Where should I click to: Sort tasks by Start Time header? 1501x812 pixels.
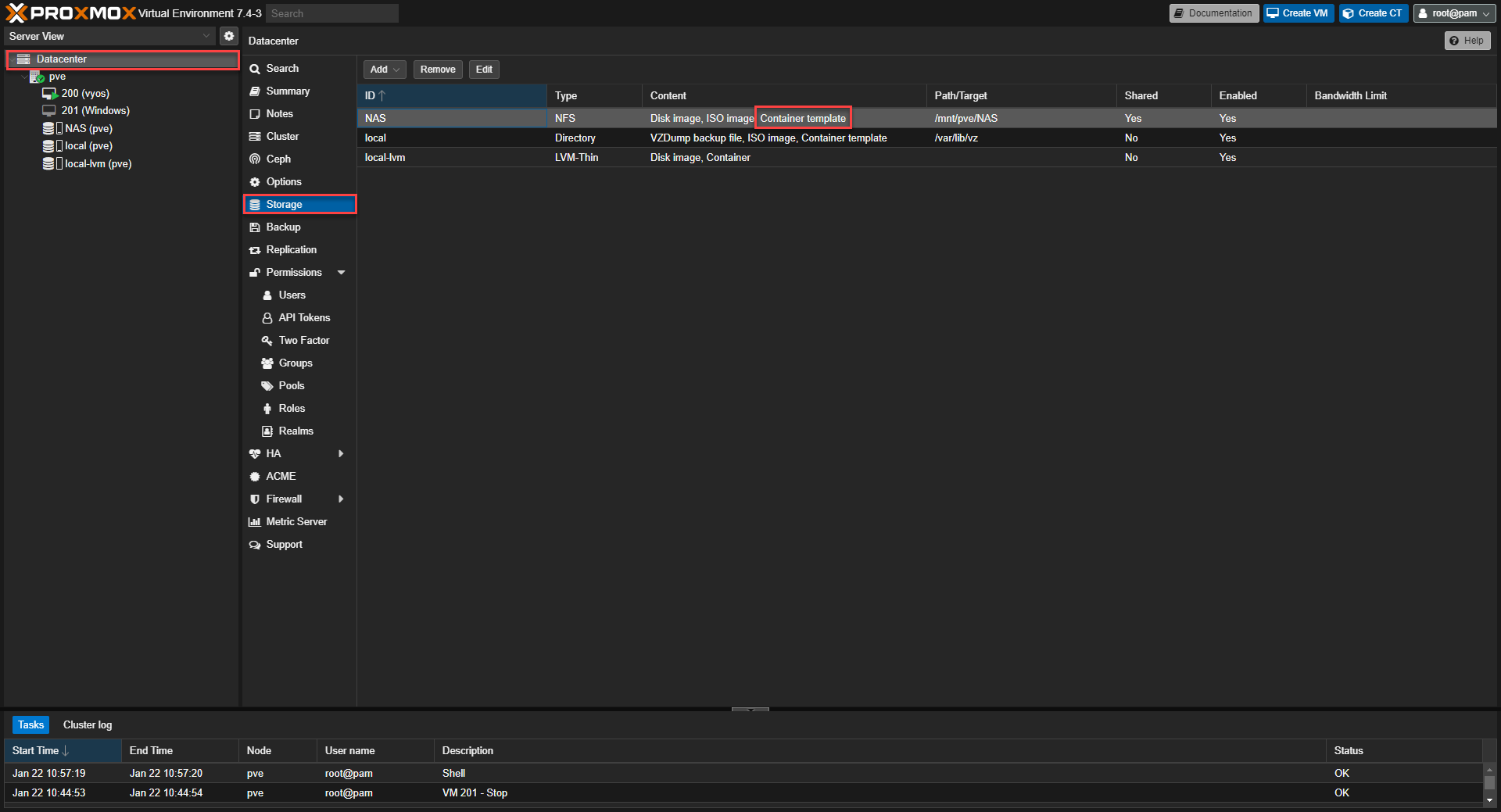(63, 751)
